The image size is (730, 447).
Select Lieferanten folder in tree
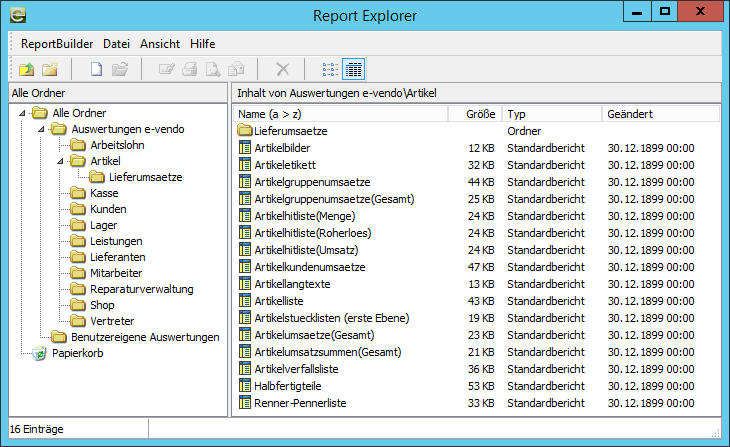(118, 257)
